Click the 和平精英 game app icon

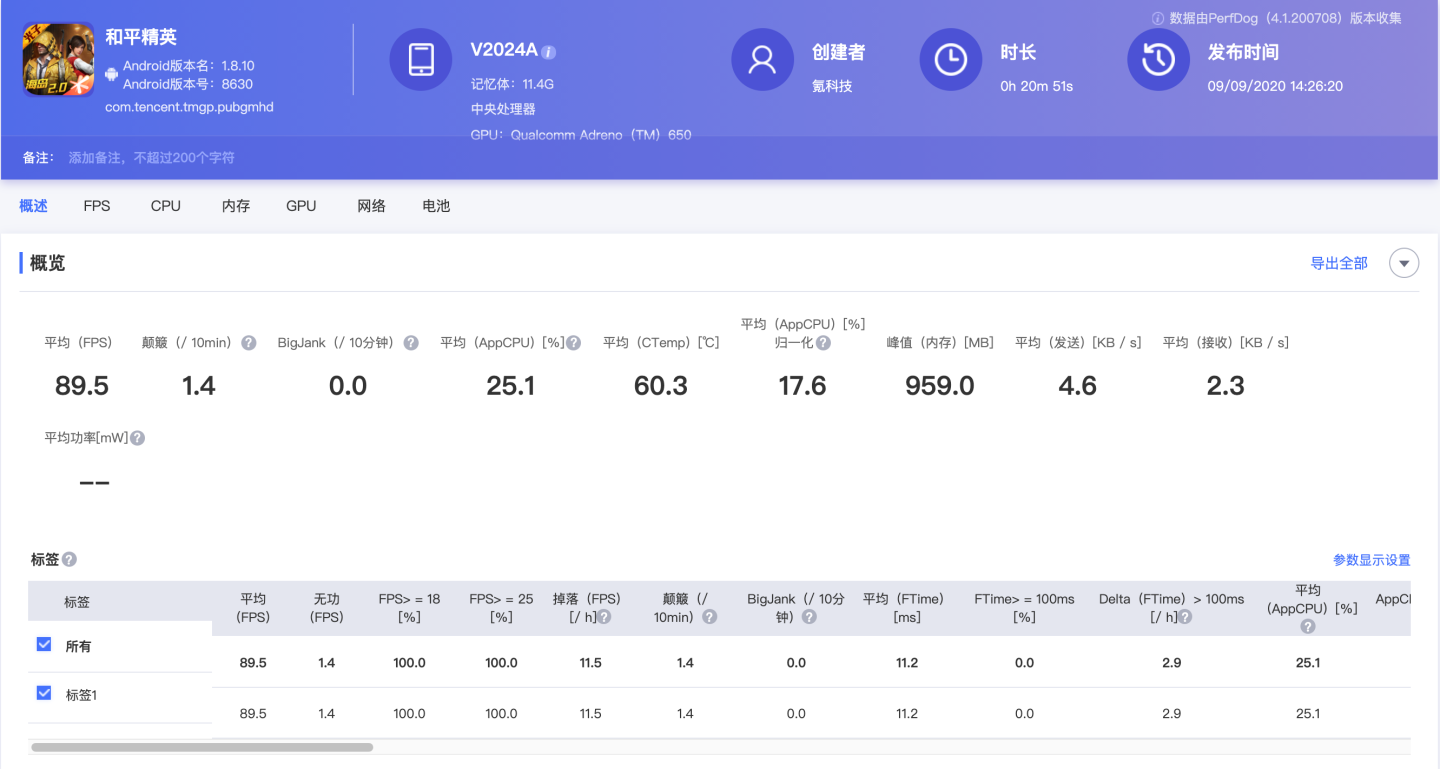tap(59, 59)
